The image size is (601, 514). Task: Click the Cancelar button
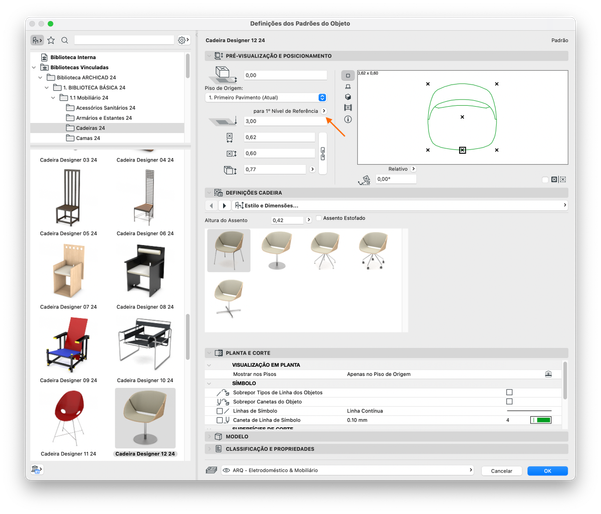[x=501, y=470]
